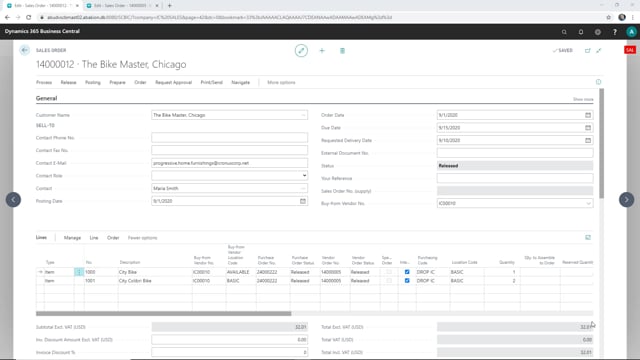
Task: Go to previous record arrow
Action: pos(13,200)
